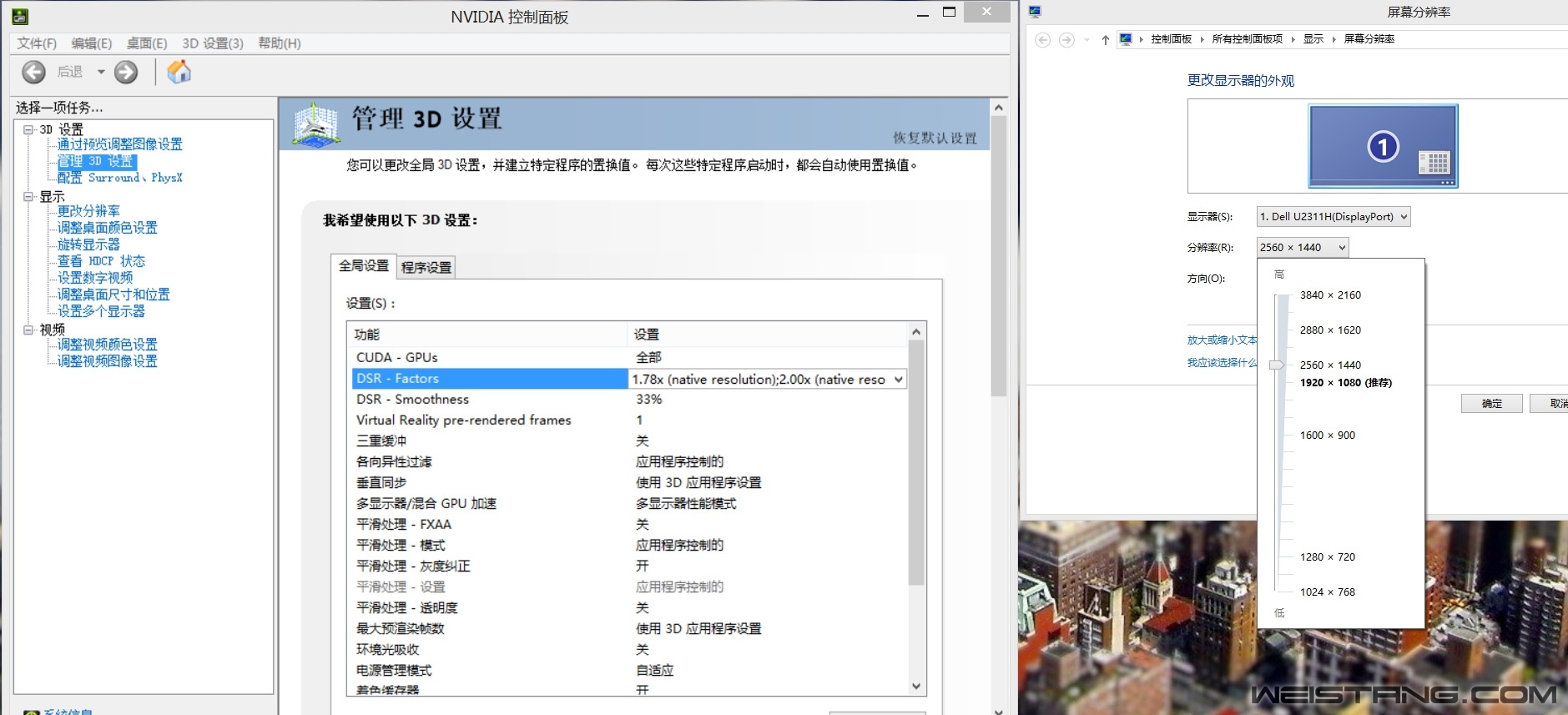Select the 1920 × 1080 (推荐) resolution
The height and width of the screenshot is (715, 1568).
(1346, 383)
